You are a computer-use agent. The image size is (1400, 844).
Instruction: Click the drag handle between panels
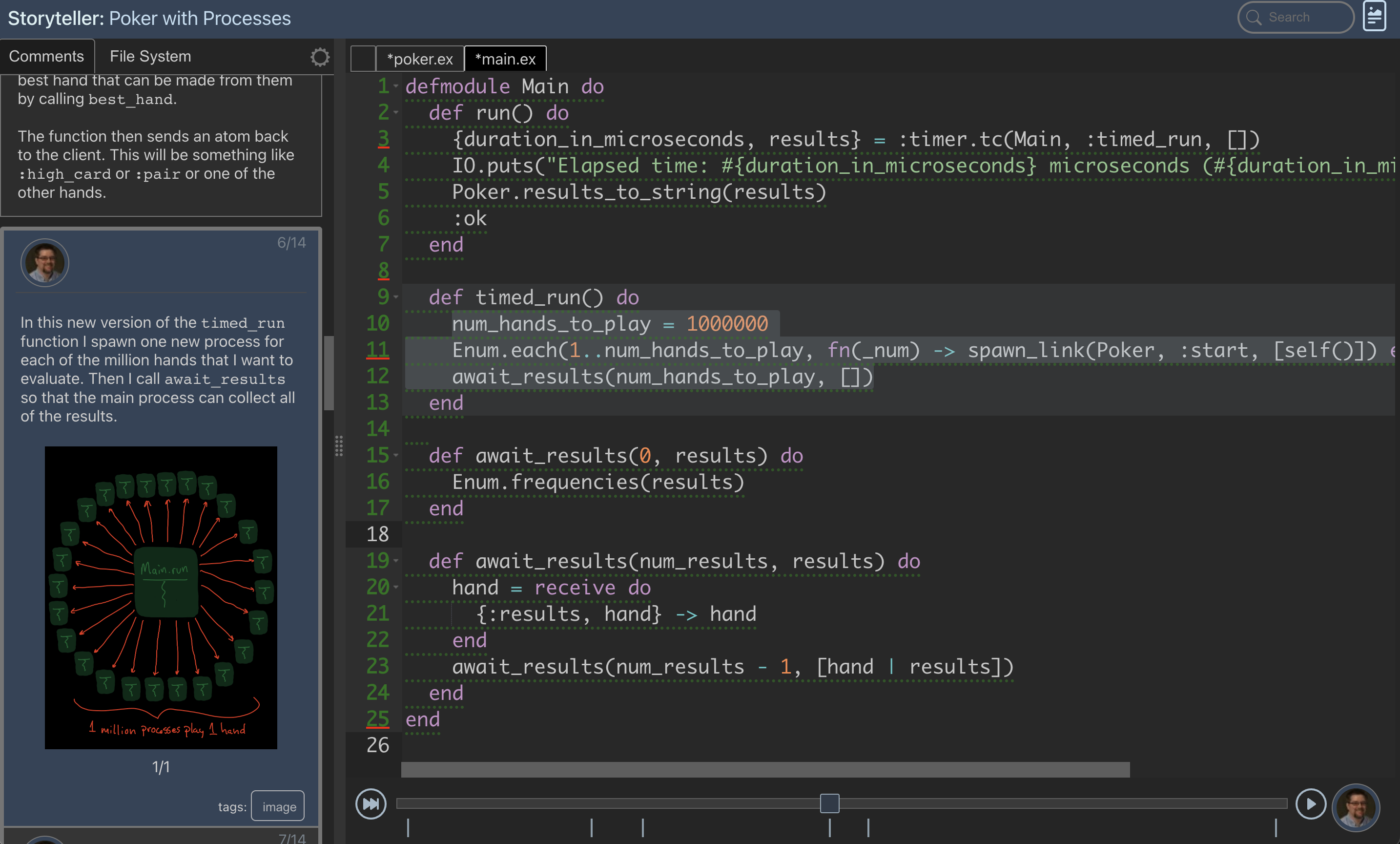(339, 446)
